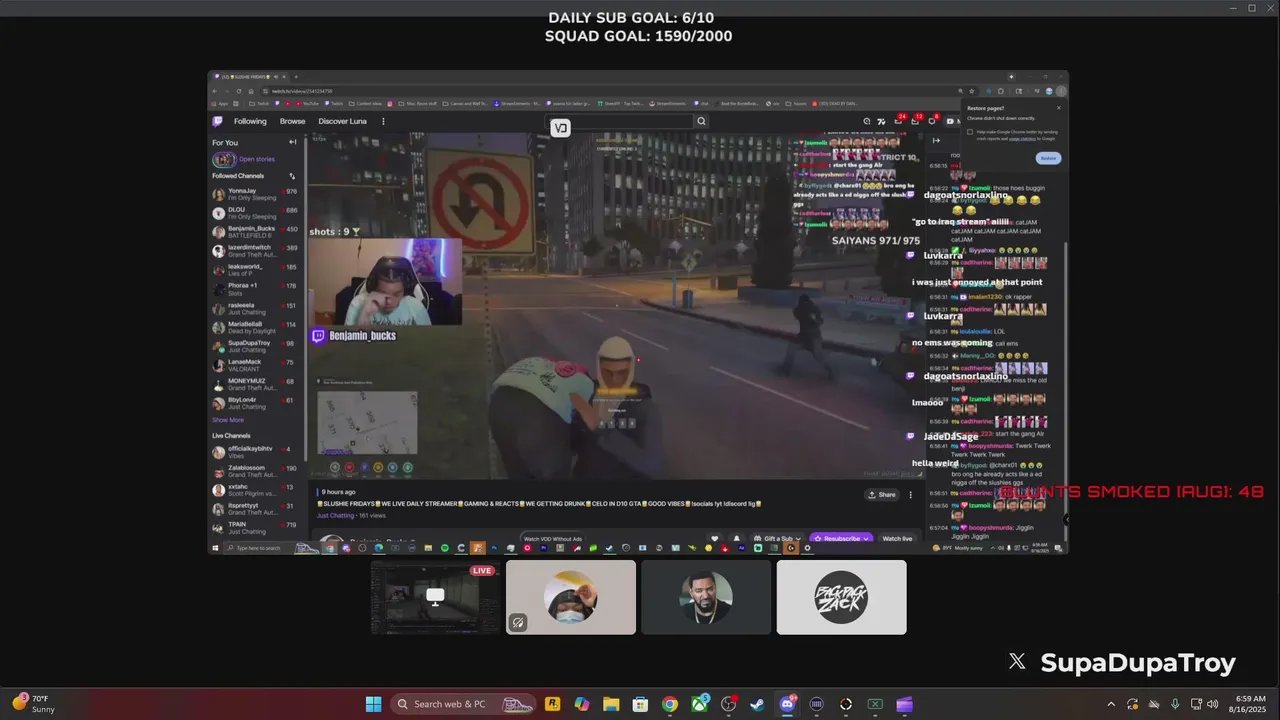Open Steam from the taskbar
The height and width of the screenshot is (720, 1280).
point(758,704)
